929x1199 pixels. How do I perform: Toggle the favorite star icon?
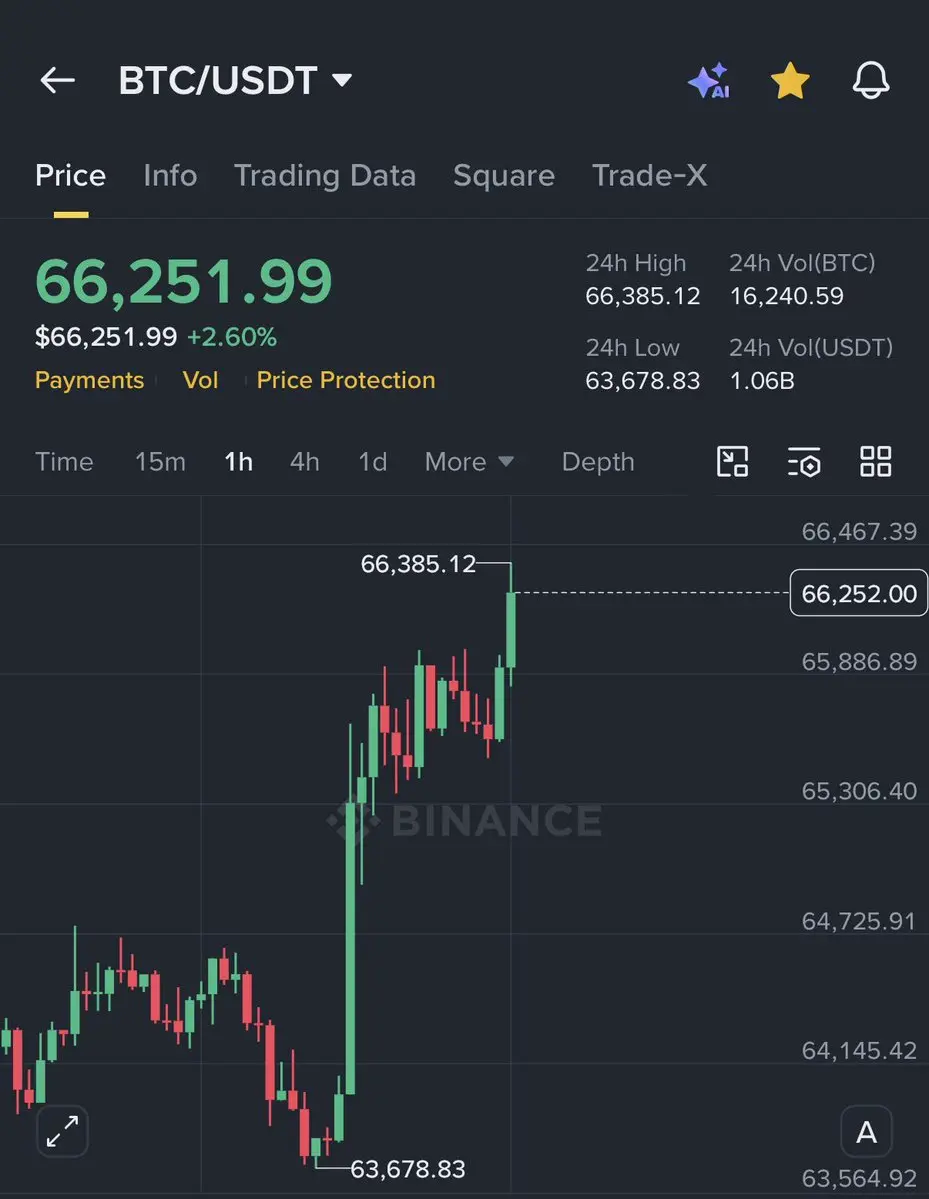point(790,80)
